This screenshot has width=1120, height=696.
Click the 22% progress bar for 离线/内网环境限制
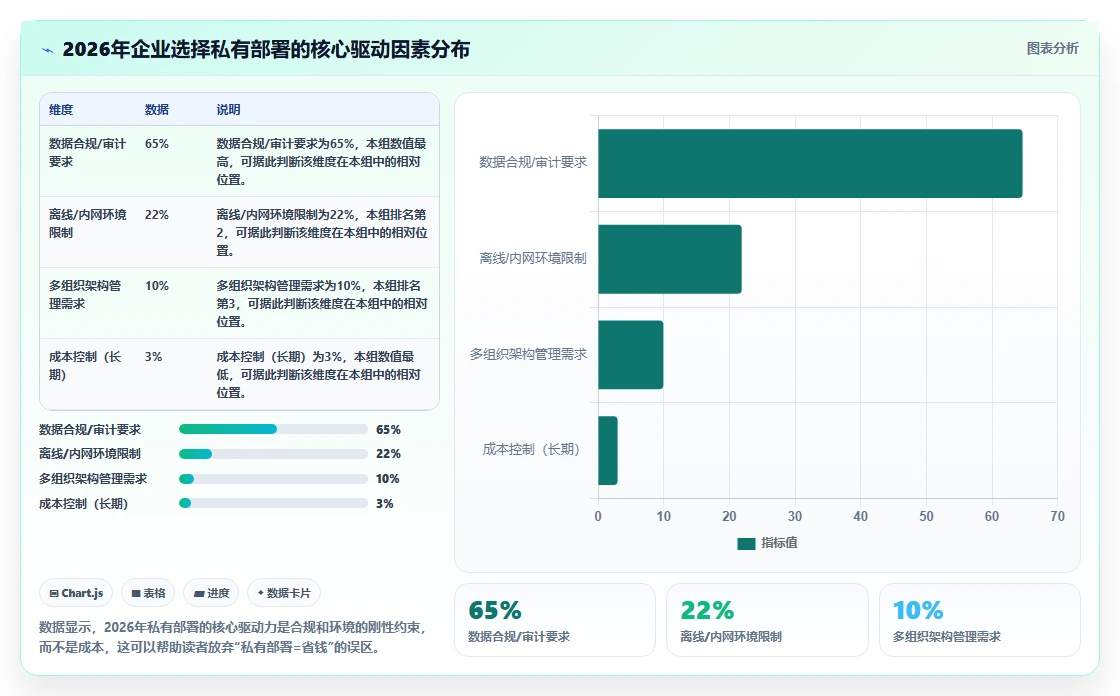(273, 454)
